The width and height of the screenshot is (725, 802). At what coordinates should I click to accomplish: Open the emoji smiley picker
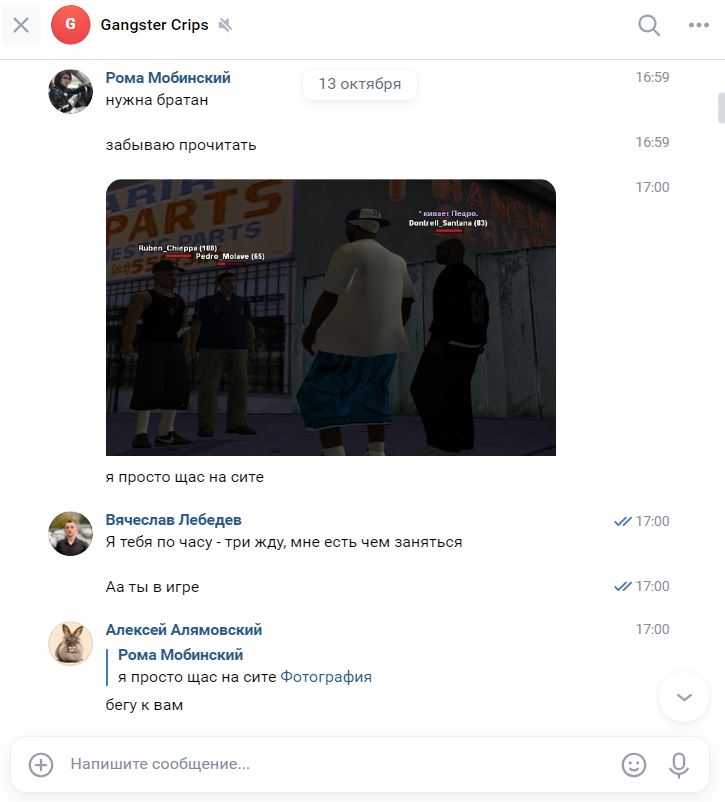pos(633,765)
